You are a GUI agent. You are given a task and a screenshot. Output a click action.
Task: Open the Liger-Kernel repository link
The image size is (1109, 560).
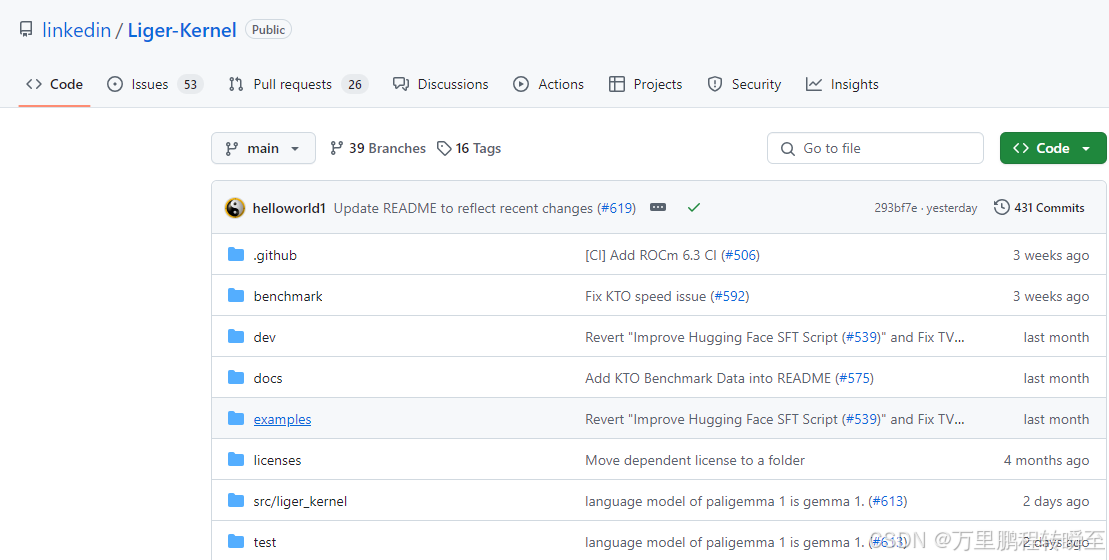[x=182, y=30]
